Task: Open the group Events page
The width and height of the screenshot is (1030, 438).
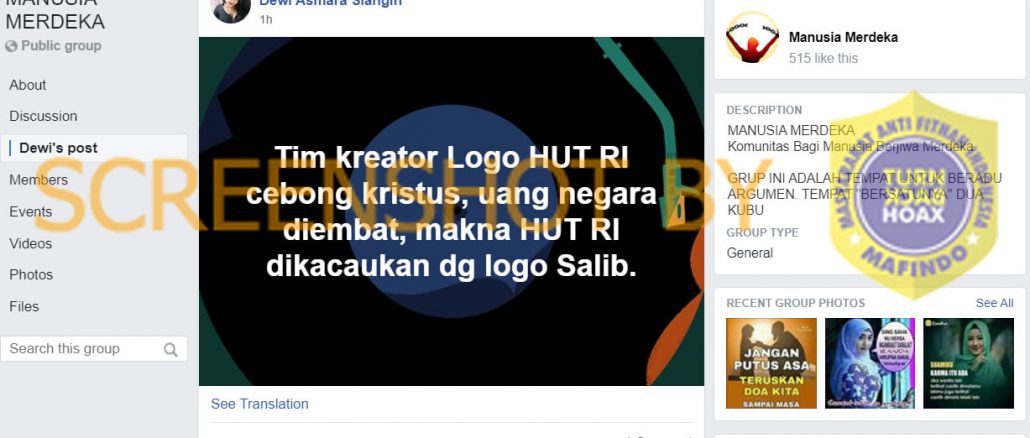Action: [x=30, y=211]
